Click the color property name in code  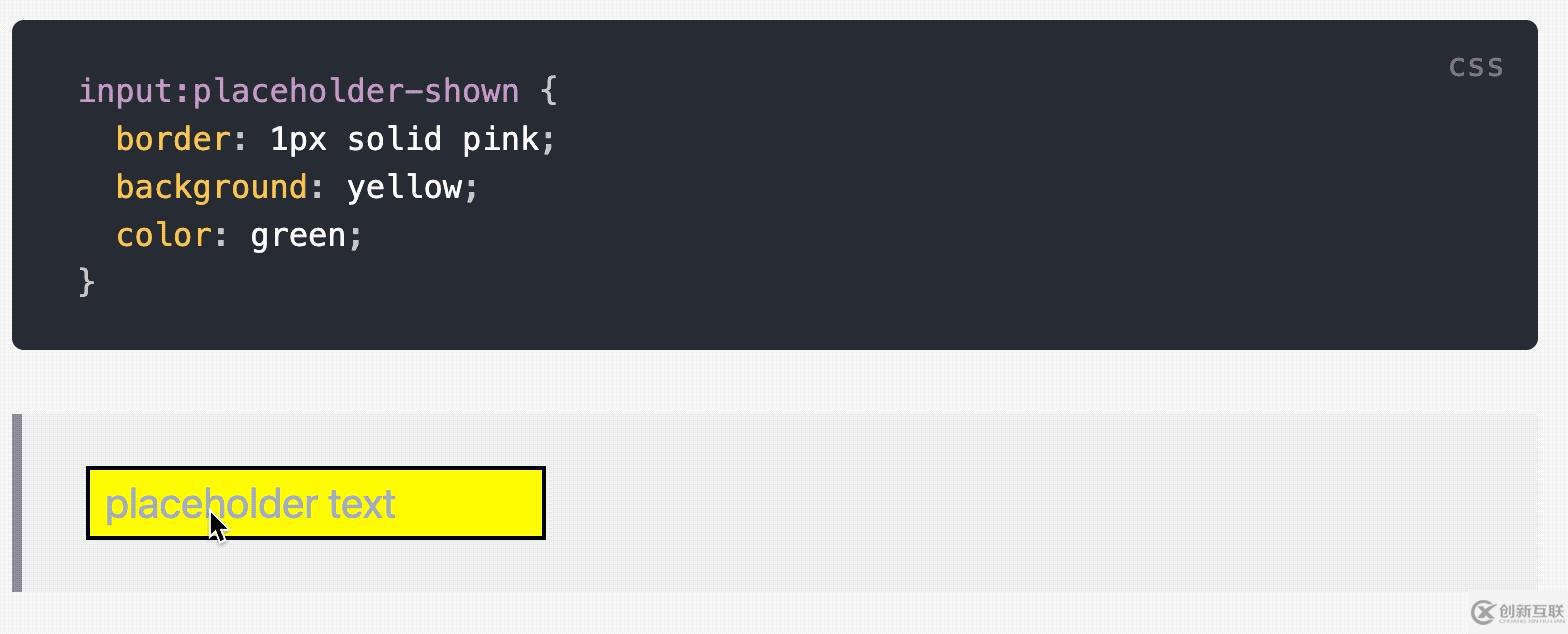point(164,235)
